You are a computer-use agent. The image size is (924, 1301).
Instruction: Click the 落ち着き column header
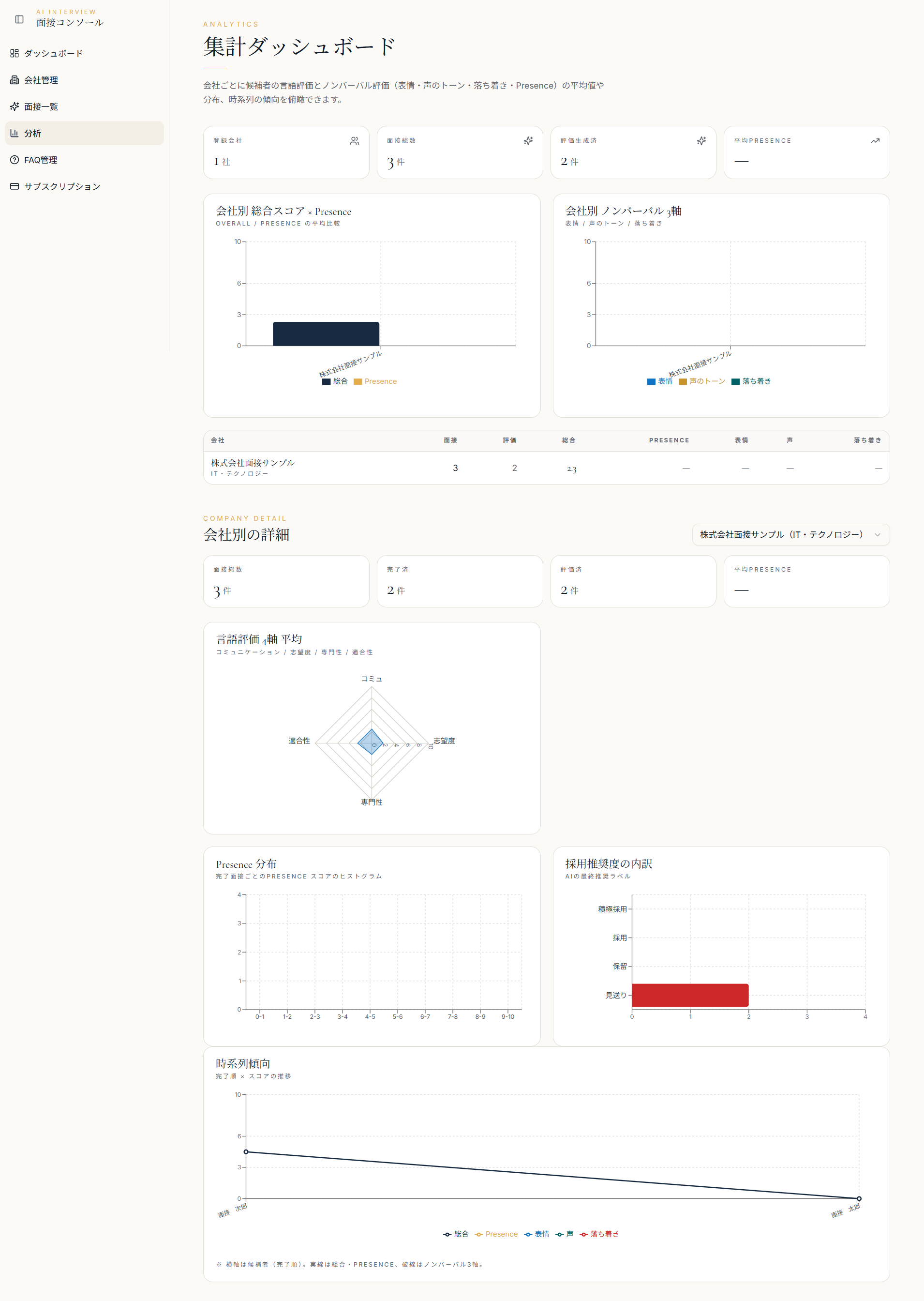pos(868,440)
